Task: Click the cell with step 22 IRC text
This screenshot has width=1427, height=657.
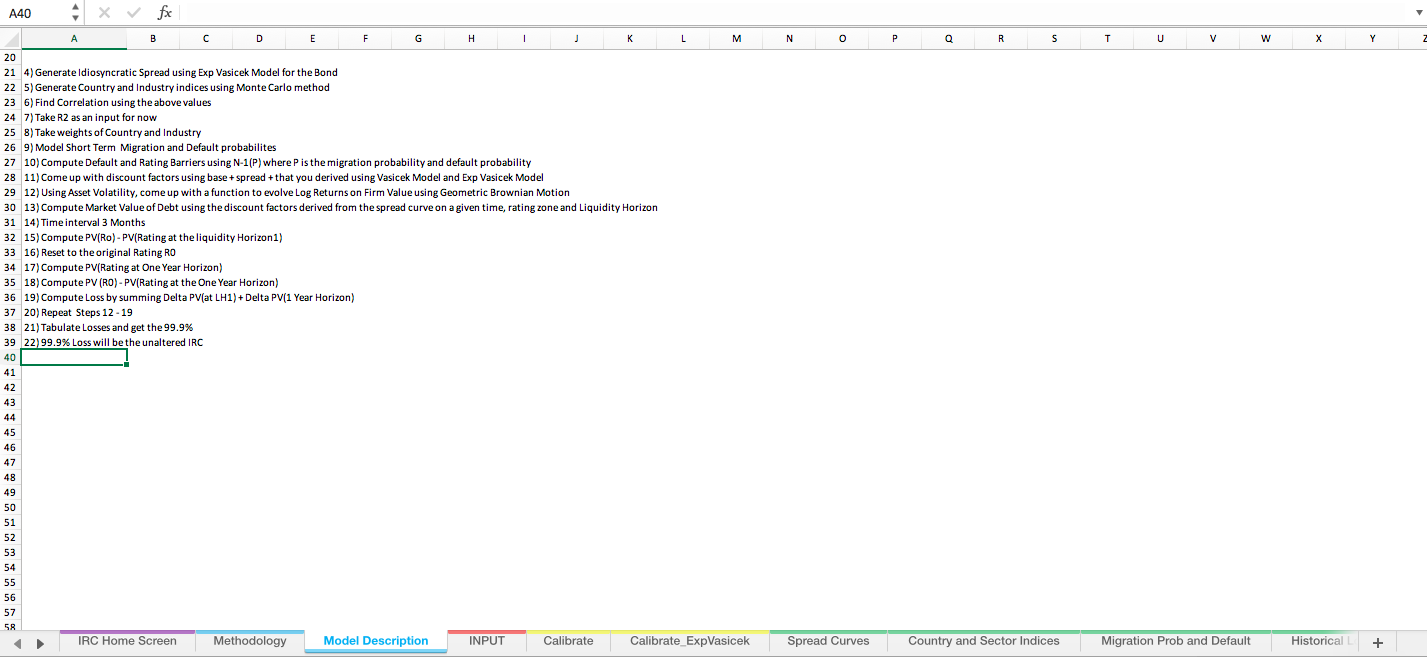Action: [73, 342]
